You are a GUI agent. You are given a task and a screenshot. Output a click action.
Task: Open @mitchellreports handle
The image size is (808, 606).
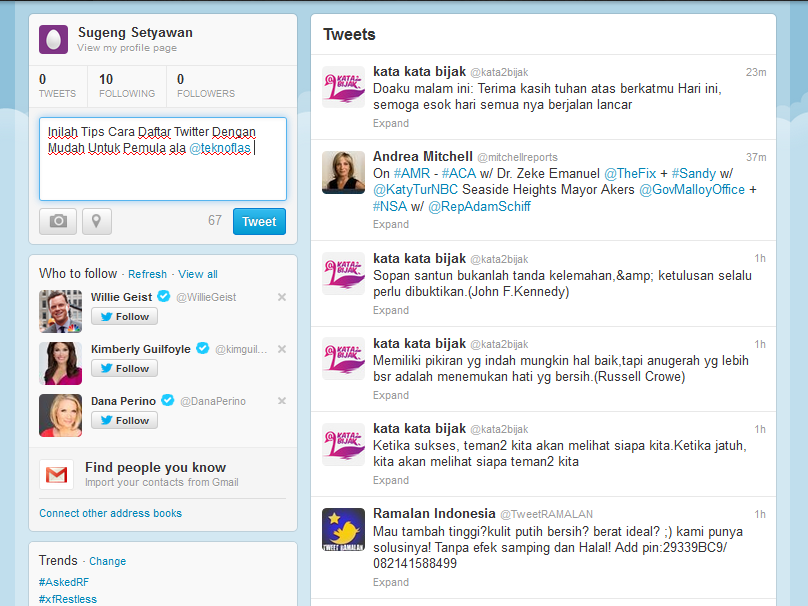[517, 157]
